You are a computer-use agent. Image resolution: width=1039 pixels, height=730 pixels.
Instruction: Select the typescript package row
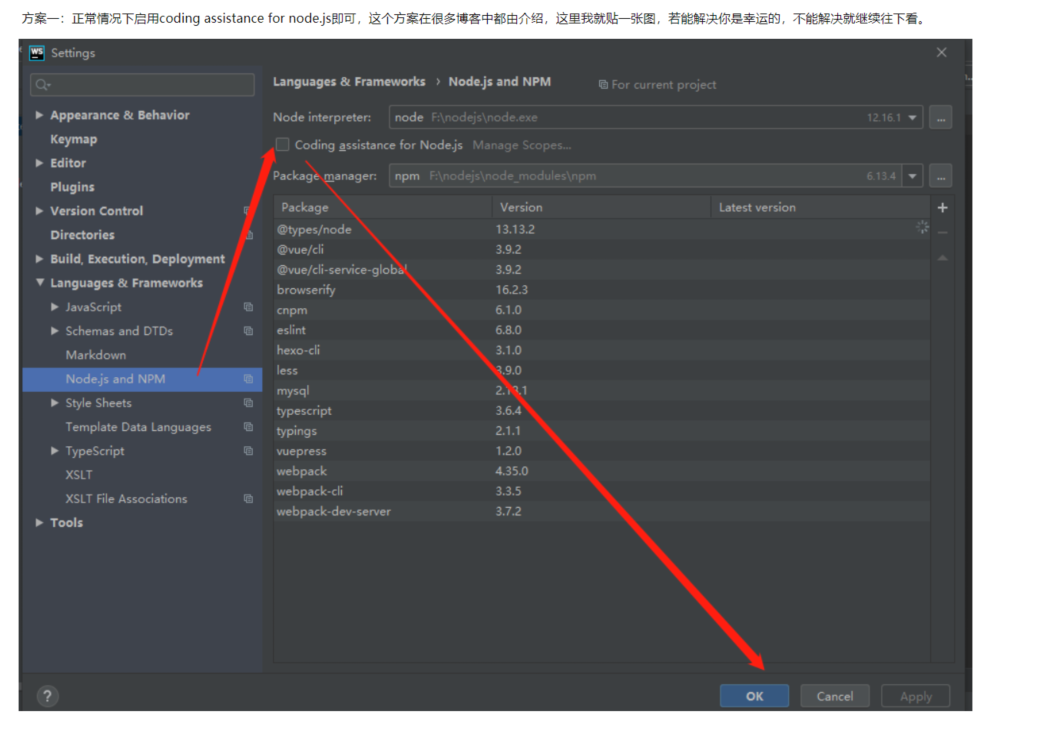pyautogui.click(x=601, y=410)
